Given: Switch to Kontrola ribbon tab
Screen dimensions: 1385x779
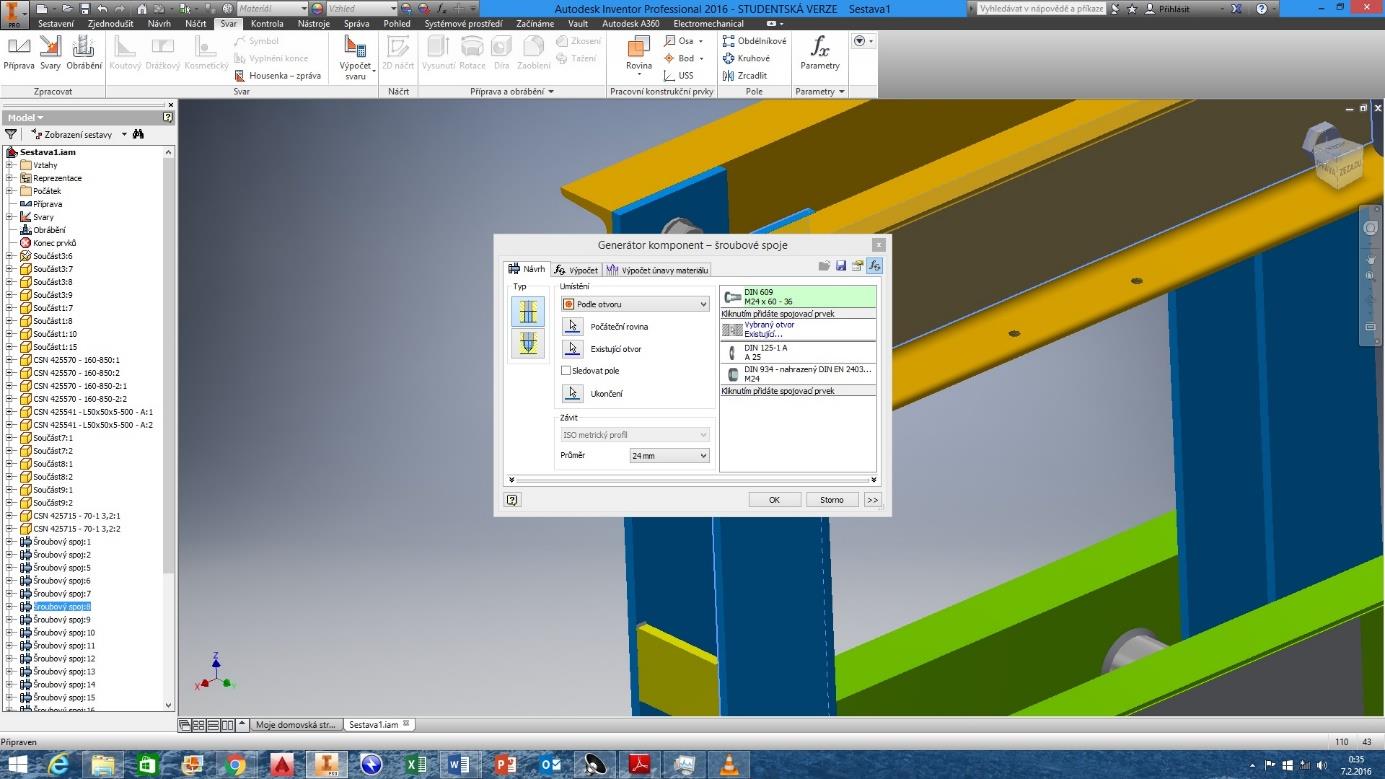Looking at the screenshot, I should [x=267, y=23].
